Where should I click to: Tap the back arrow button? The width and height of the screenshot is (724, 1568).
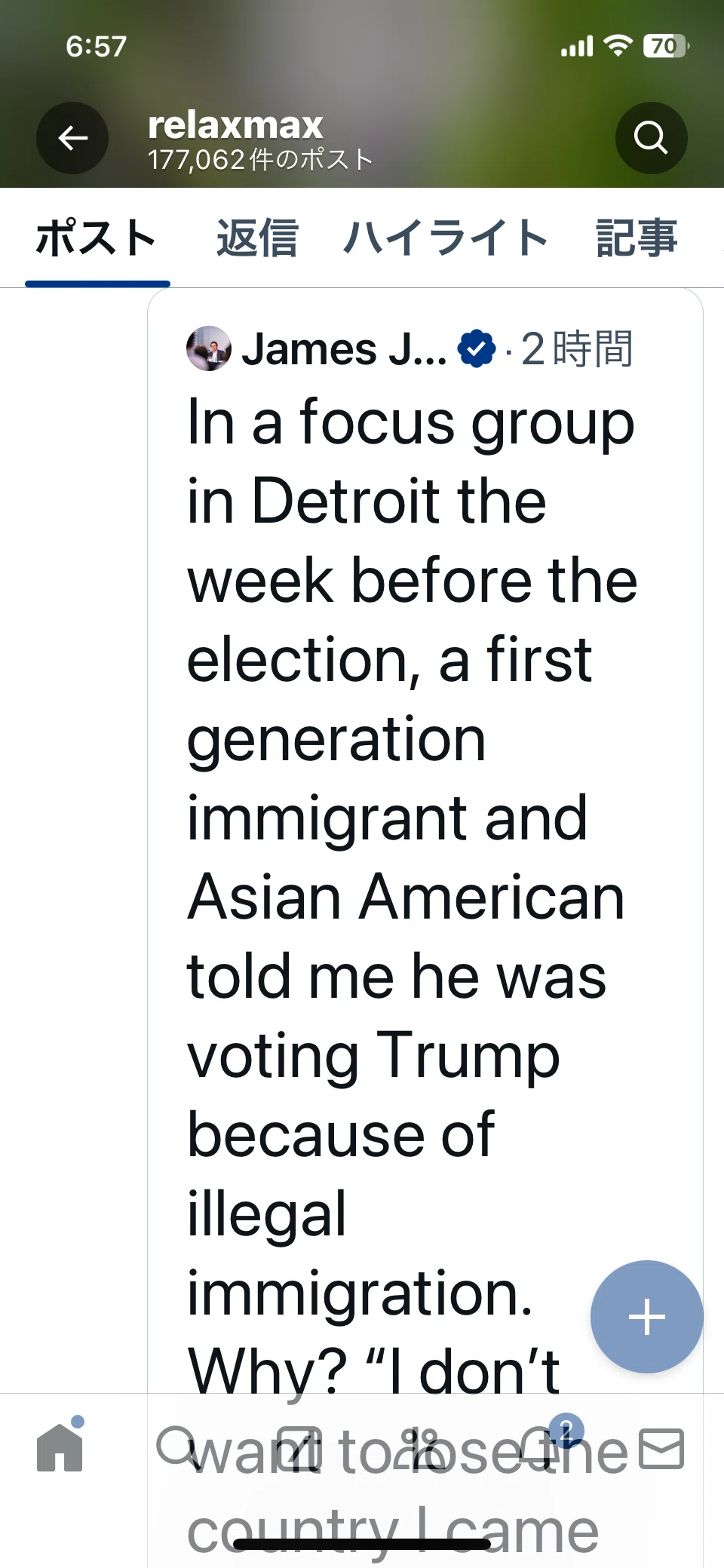tap(72, 138)
